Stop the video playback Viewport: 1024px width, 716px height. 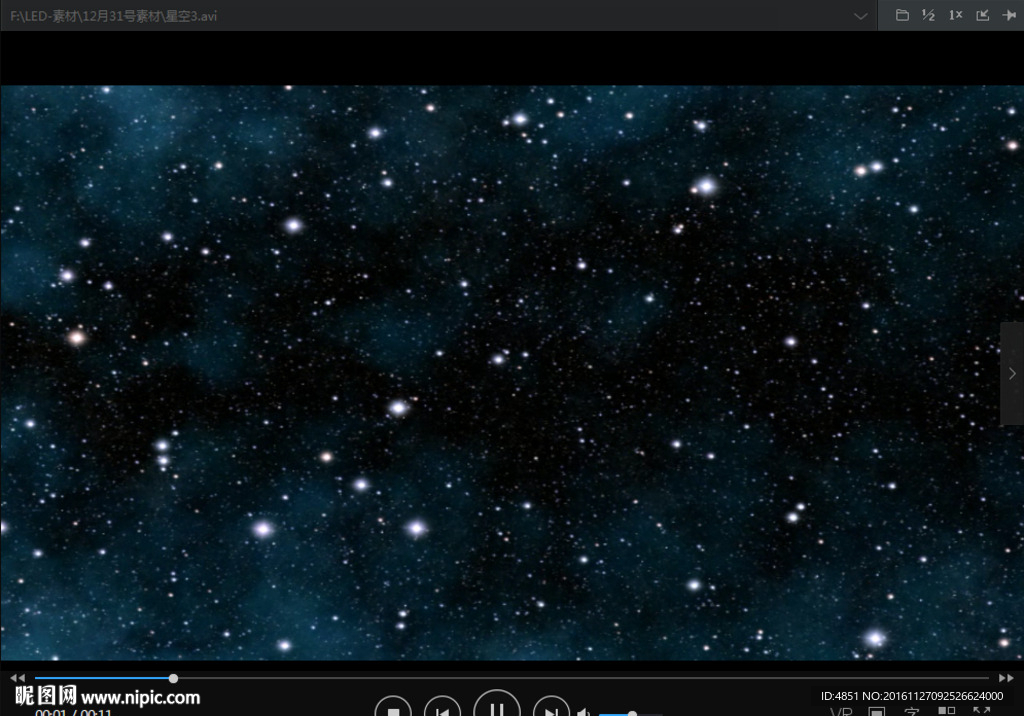point(393,709)
